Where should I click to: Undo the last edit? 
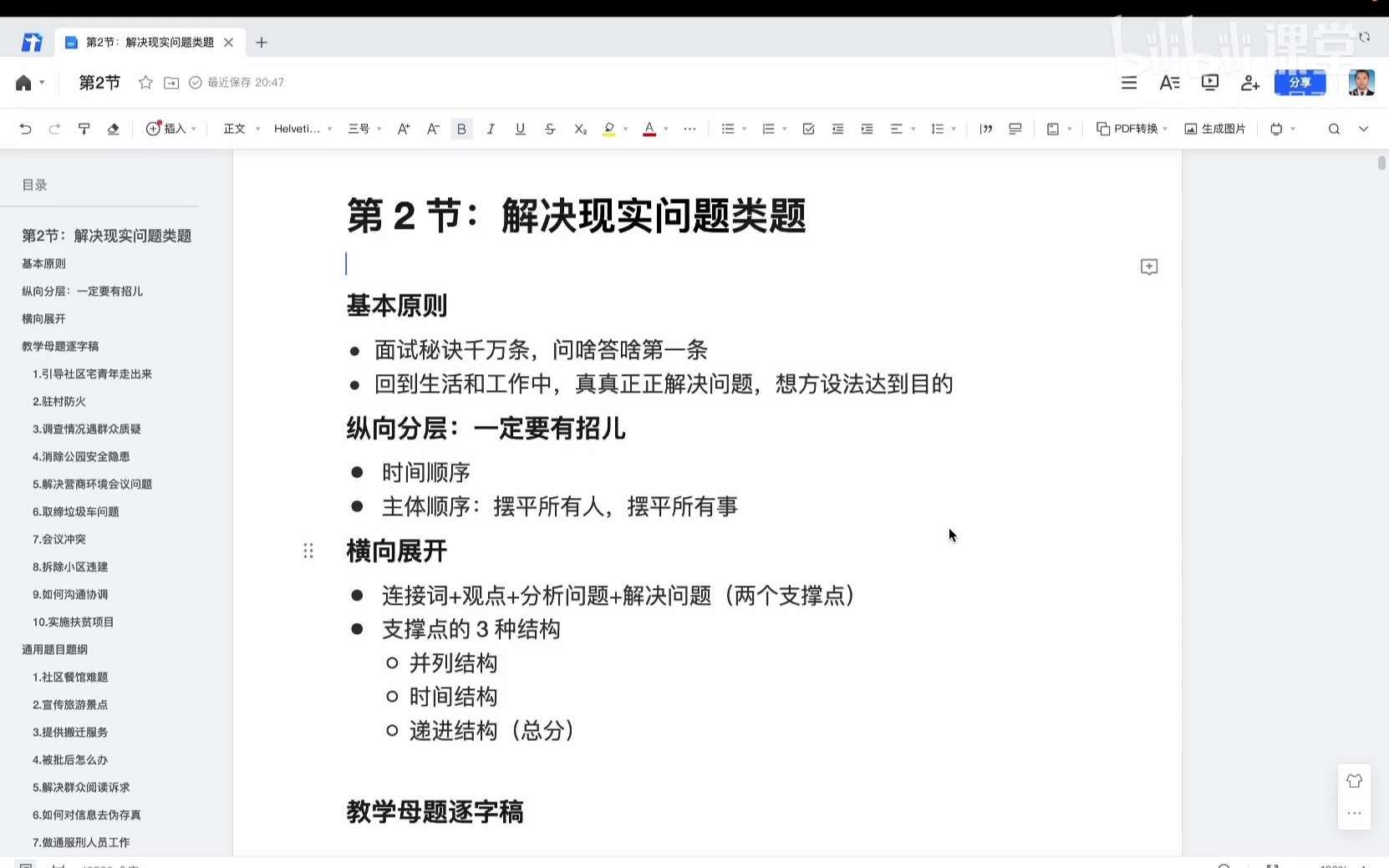[25, 129]
